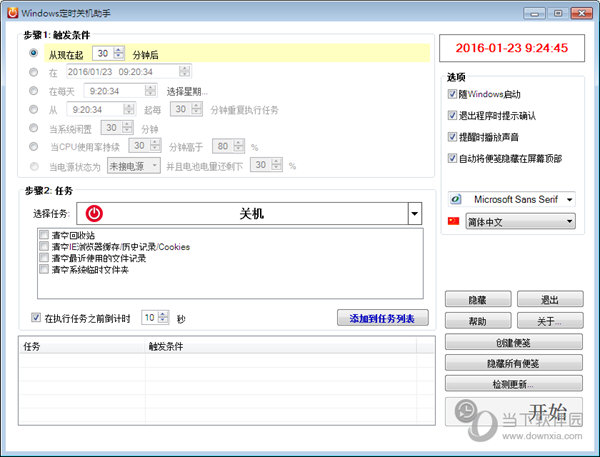Click the 检测更新... button
The width and height of the screenshot is (600, 457).
pos(514,384)
